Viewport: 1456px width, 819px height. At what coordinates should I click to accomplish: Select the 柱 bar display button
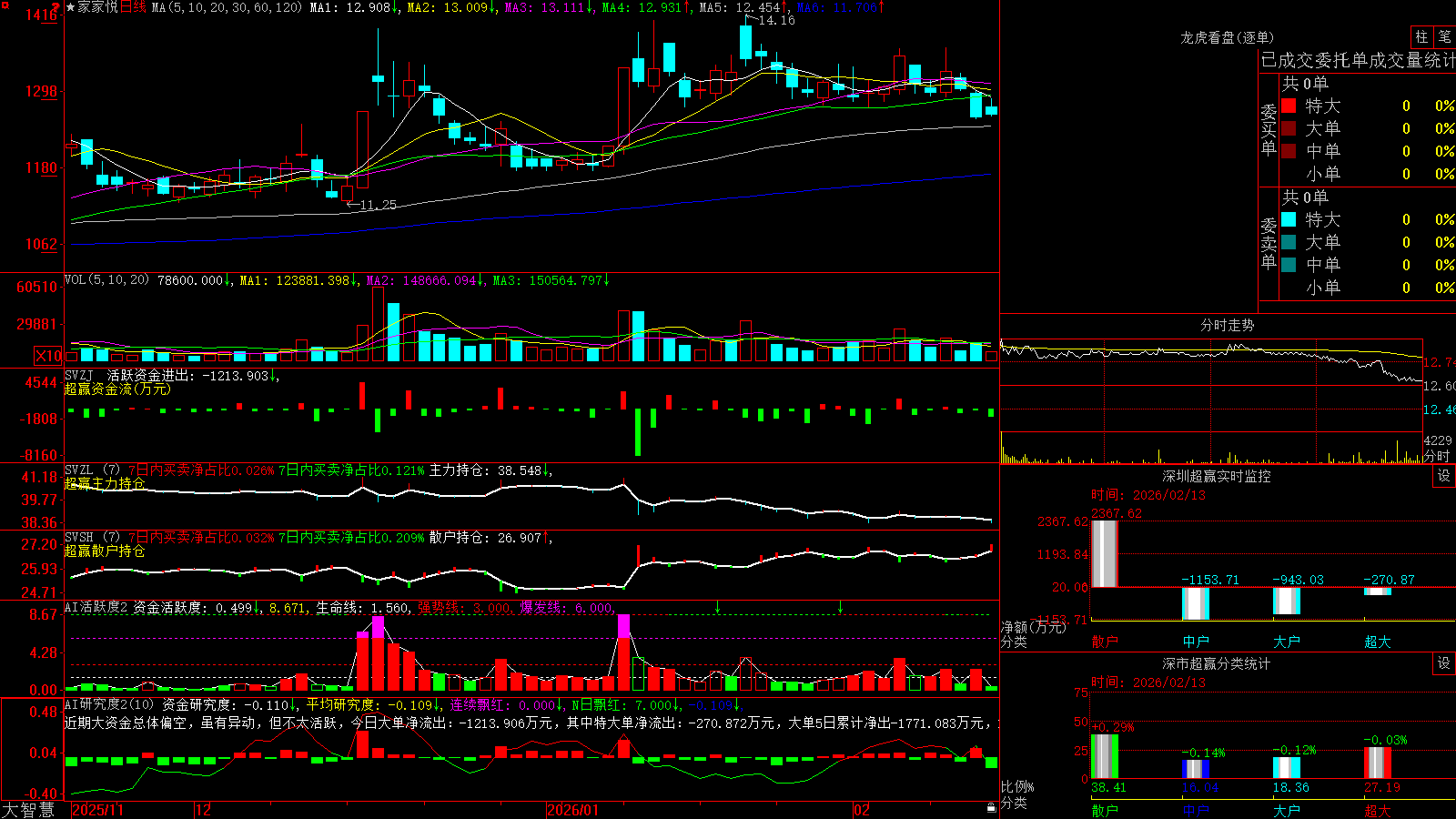[x=1421, y=36]
